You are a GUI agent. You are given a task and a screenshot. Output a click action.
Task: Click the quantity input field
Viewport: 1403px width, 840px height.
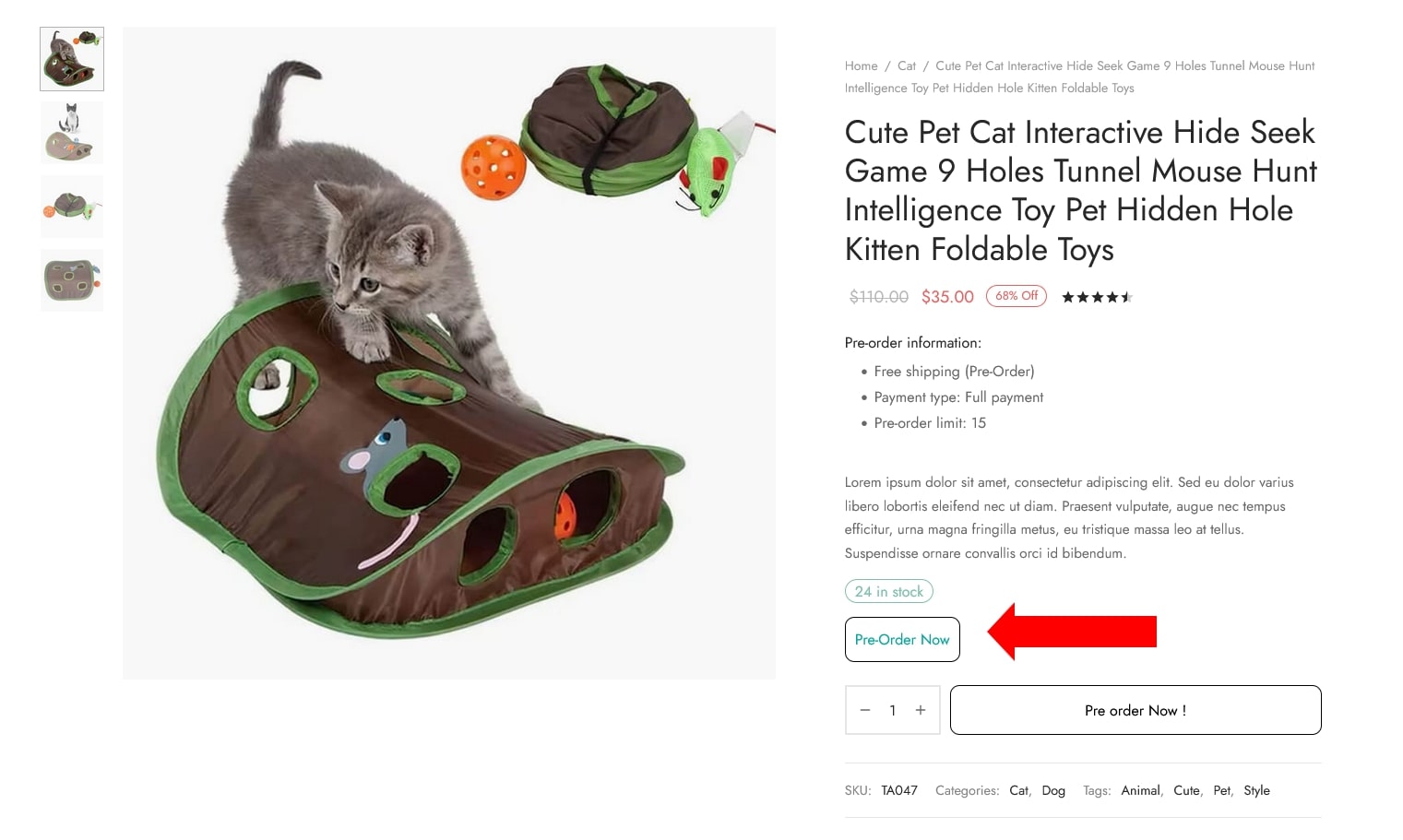[x=892, y=710]
